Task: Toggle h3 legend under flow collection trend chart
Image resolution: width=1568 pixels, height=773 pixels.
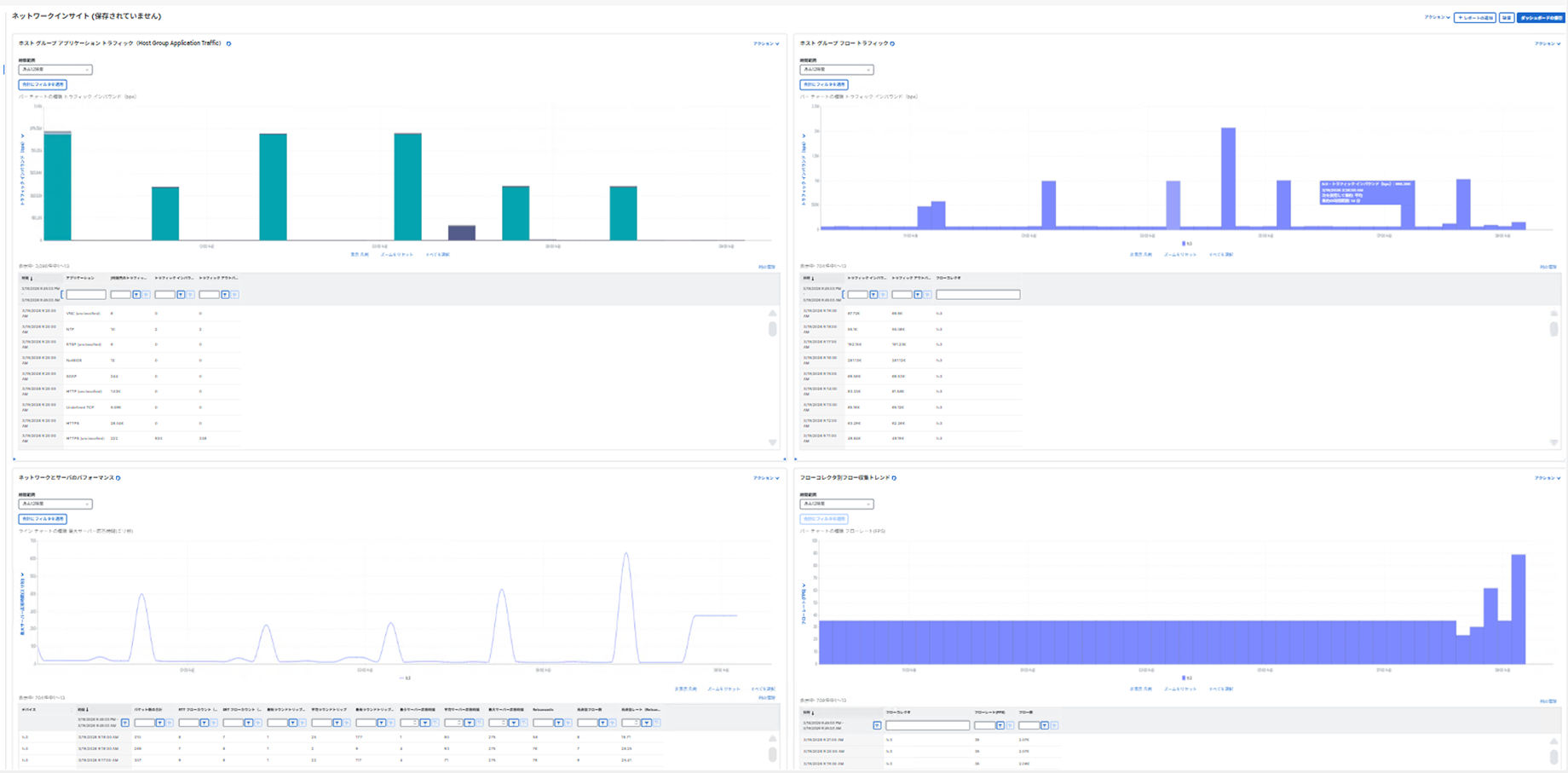Action: tap(1186, 678)
